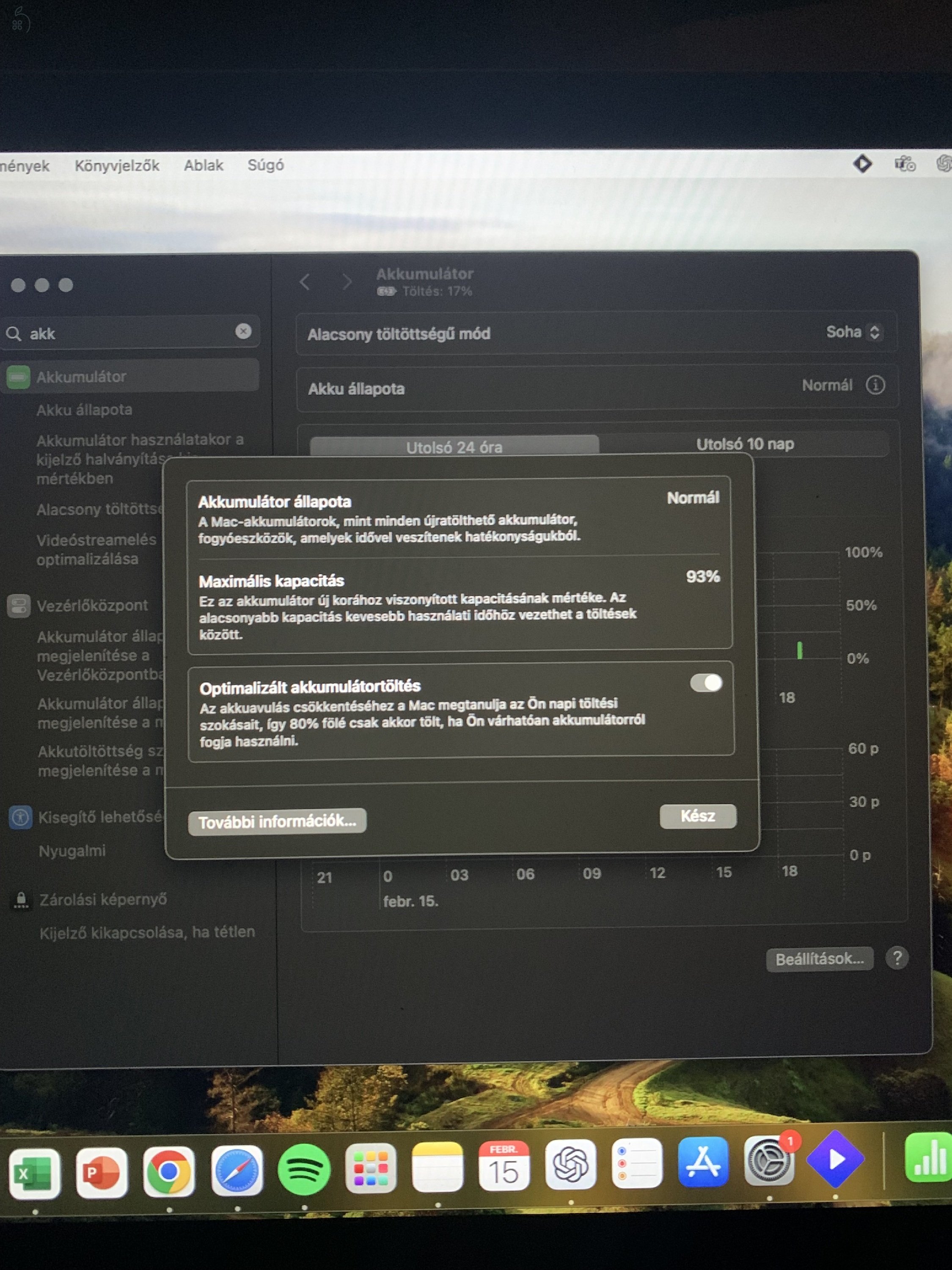
Task: Click the Akku állapota info icon
Action: click(x=875, y=385)
